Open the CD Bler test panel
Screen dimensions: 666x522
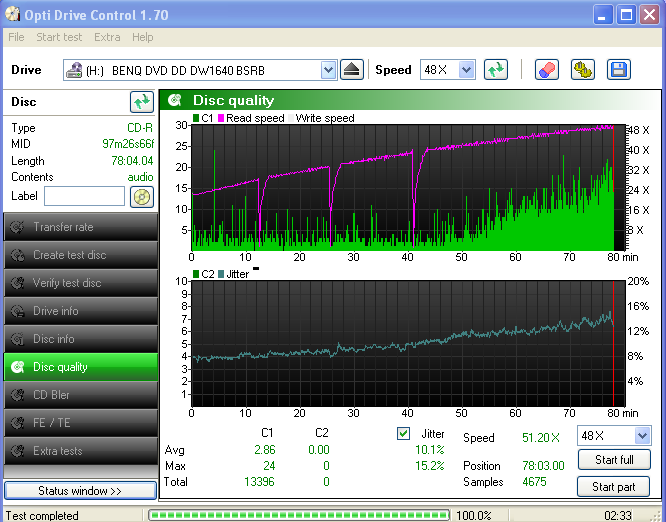pos(80,395)
